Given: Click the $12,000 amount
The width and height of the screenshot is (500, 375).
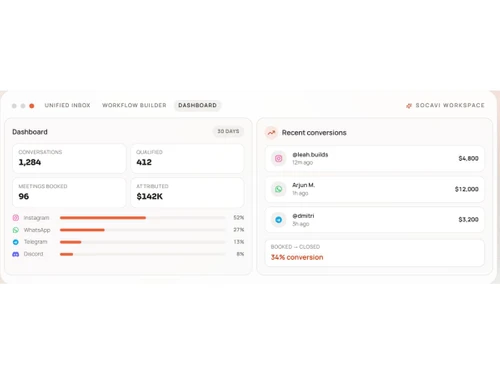Looking at the screenshot, I should coord(467,189).
